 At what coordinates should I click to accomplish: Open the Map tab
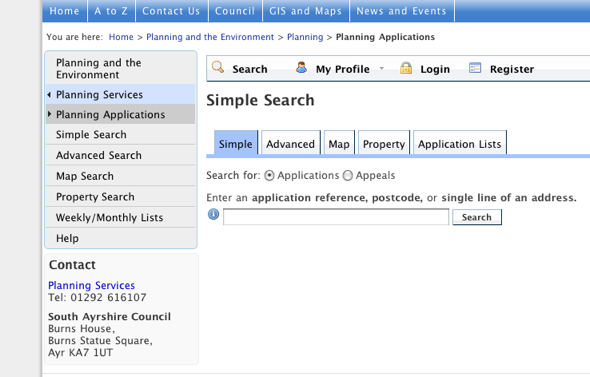click(339, 143)
